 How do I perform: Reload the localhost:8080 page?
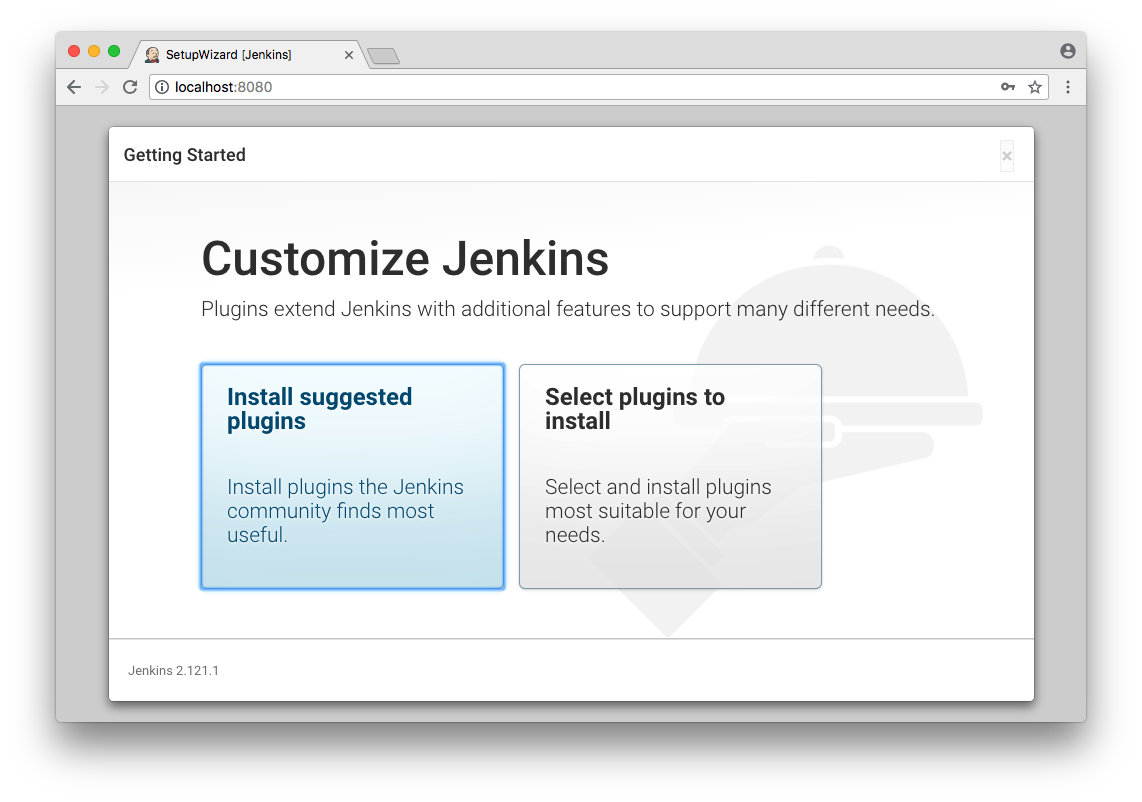tap(129, 87)
